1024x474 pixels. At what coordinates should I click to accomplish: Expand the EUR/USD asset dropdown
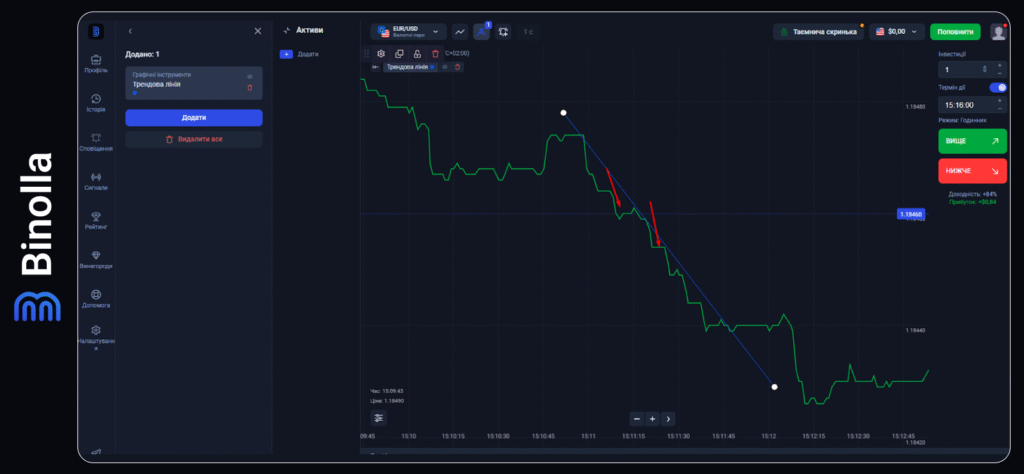408,32
